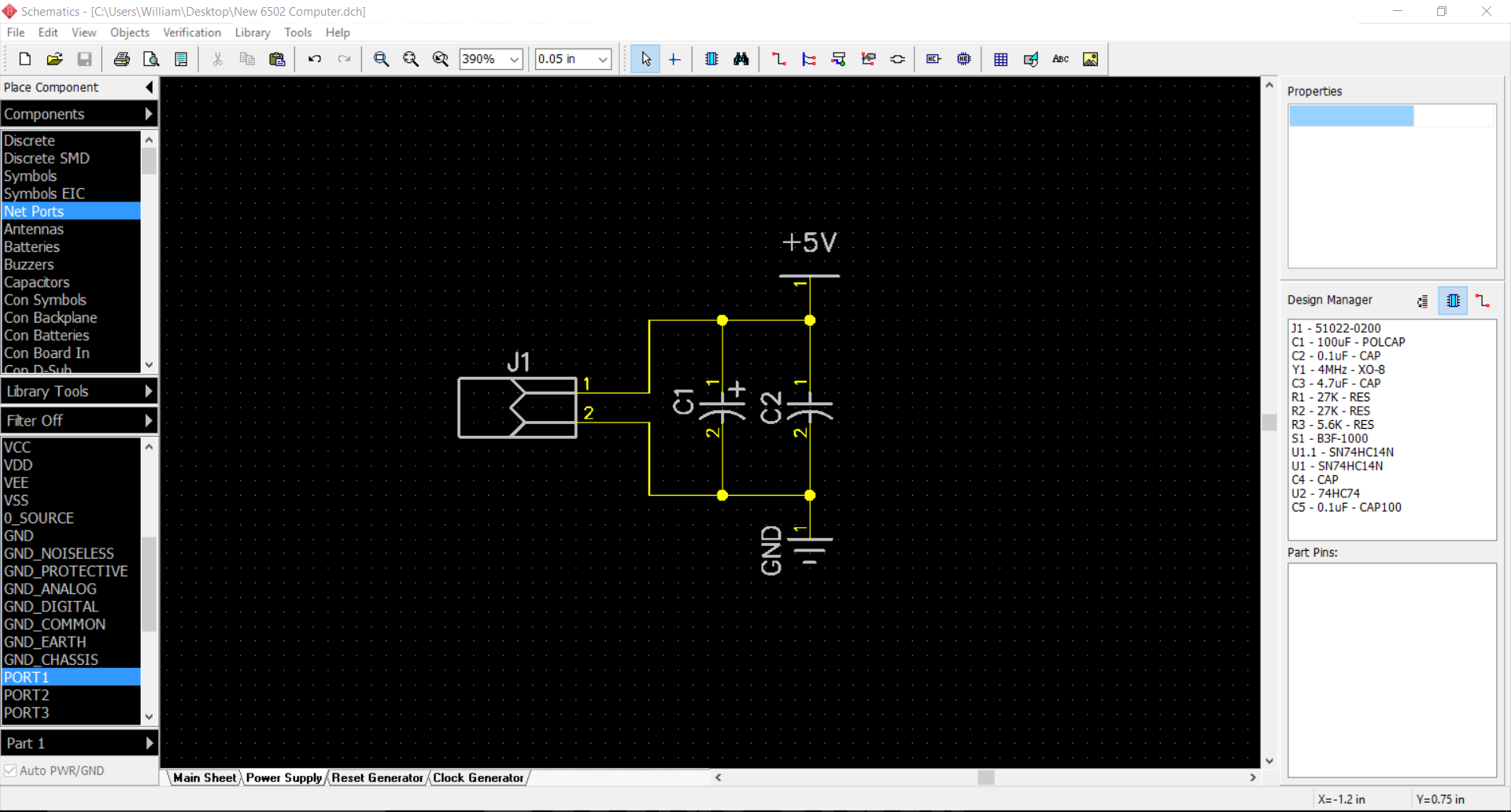
Task: Show nets list in Design Manager
Action: click(x=1483, y=301)
